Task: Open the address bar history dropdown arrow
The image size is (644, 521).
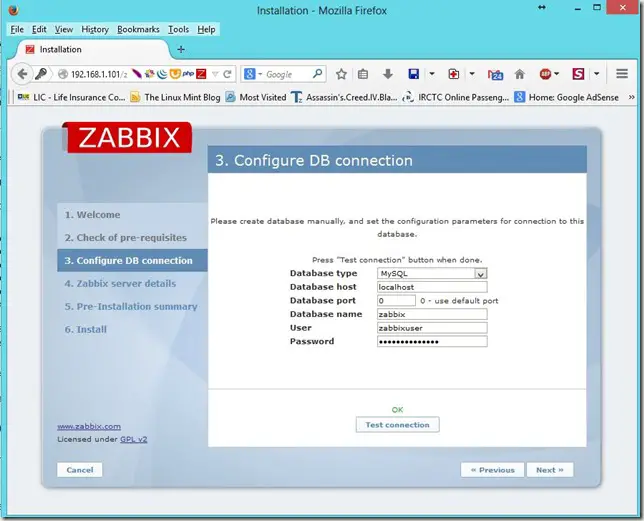Action: tap(215, 74)
